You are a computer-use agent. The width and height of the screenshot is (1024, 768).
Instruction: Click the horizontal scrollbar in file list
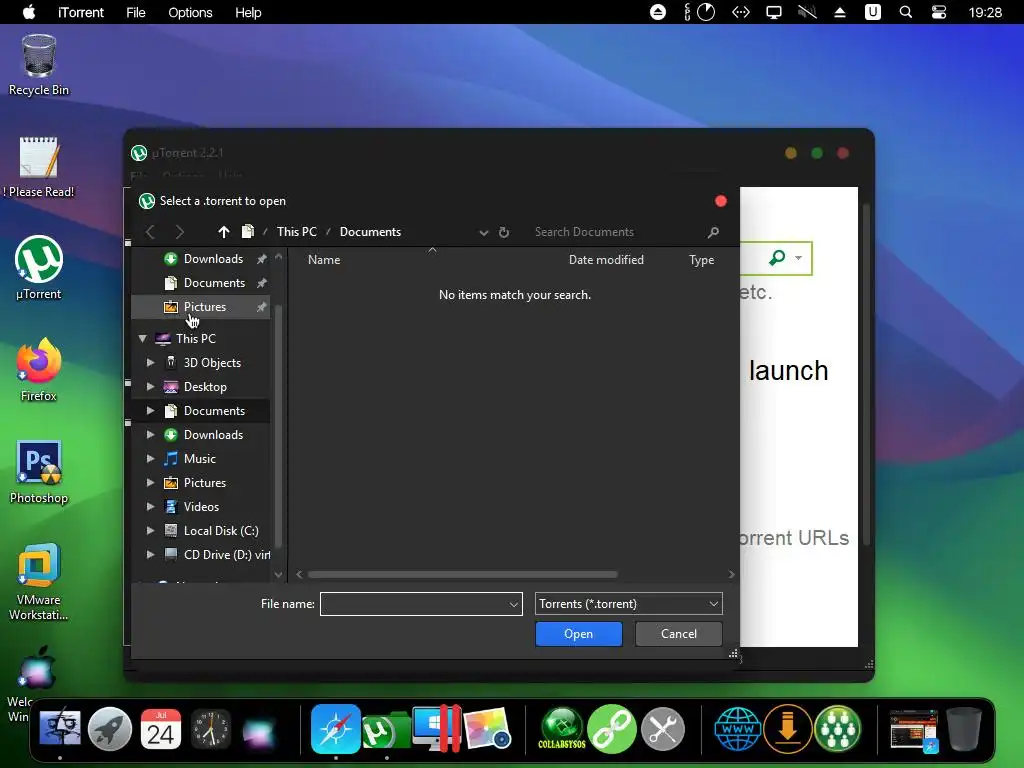pyautogui.click(x=462, y=575)
